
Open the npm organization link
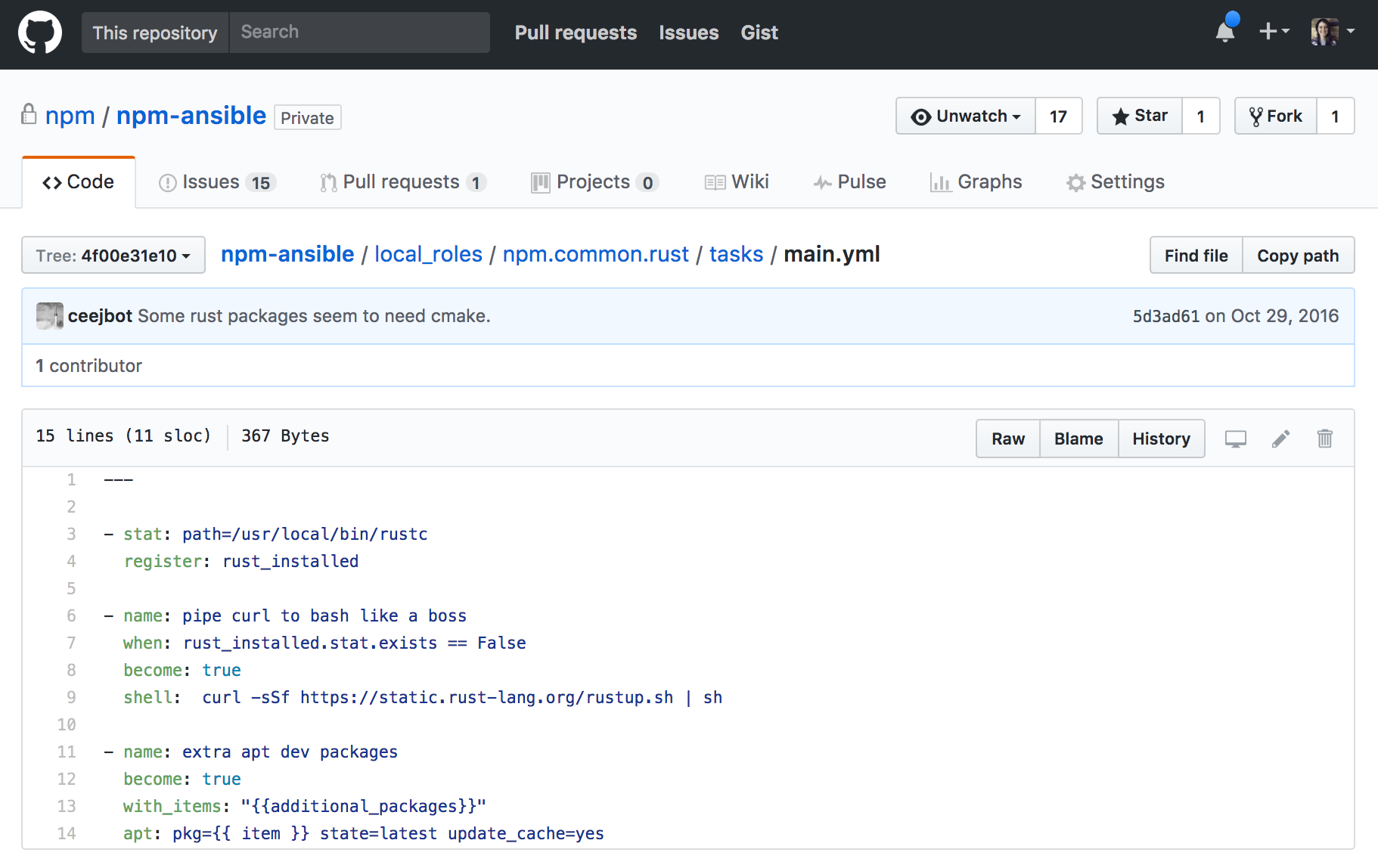pyautogui.click(x=70, y=116)
